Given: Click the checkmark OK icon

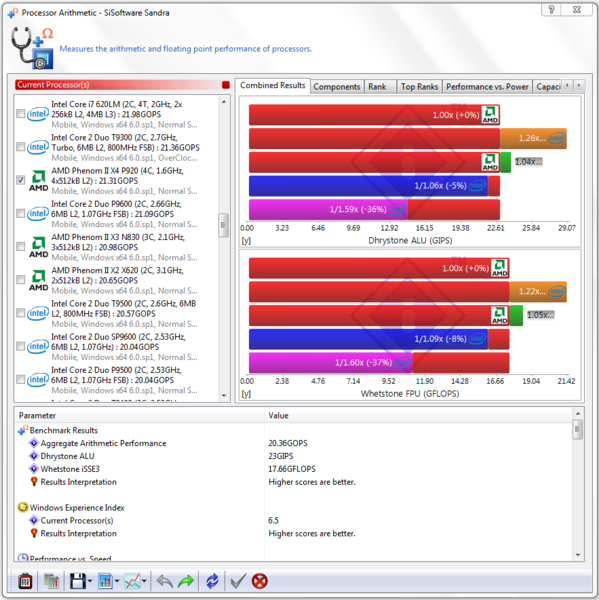Looking at the screenshot, I should [x=238, y=581].
